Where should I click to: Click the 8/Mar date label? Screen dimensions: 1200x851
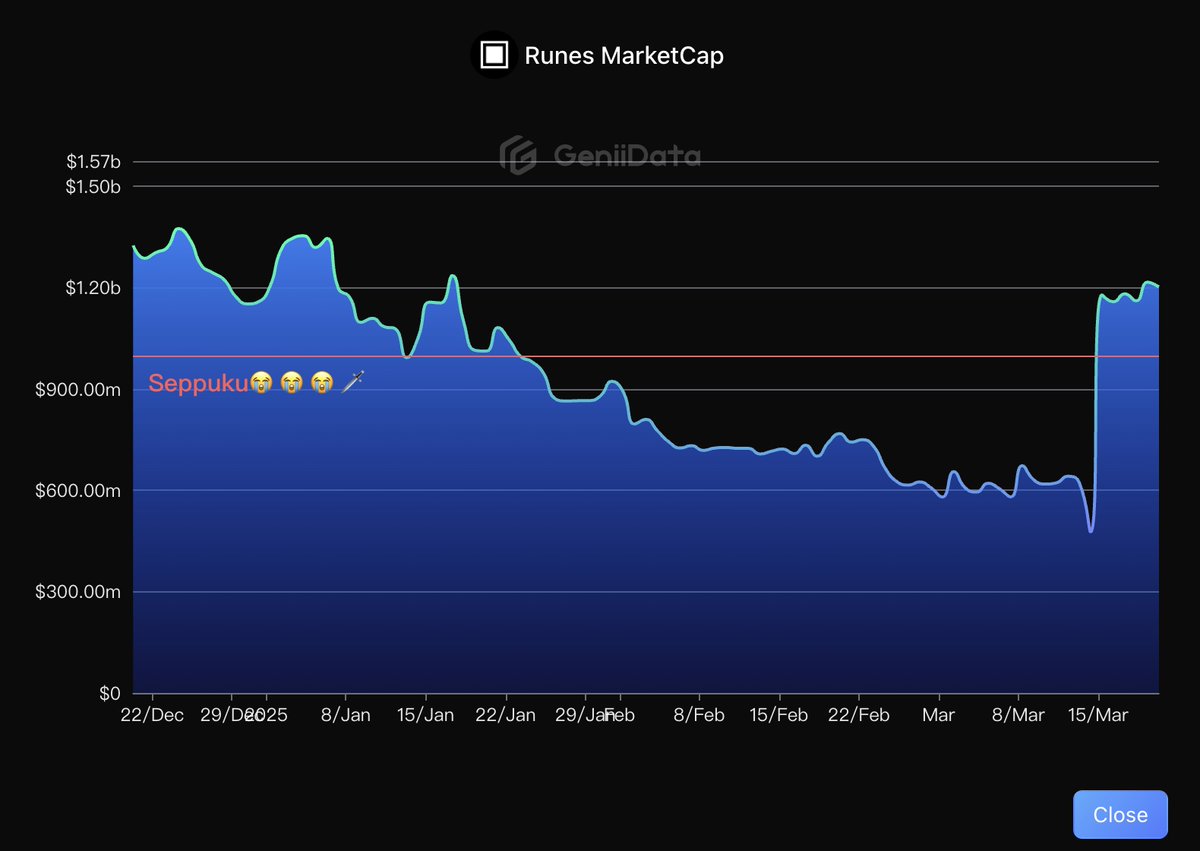[1018, 715]
